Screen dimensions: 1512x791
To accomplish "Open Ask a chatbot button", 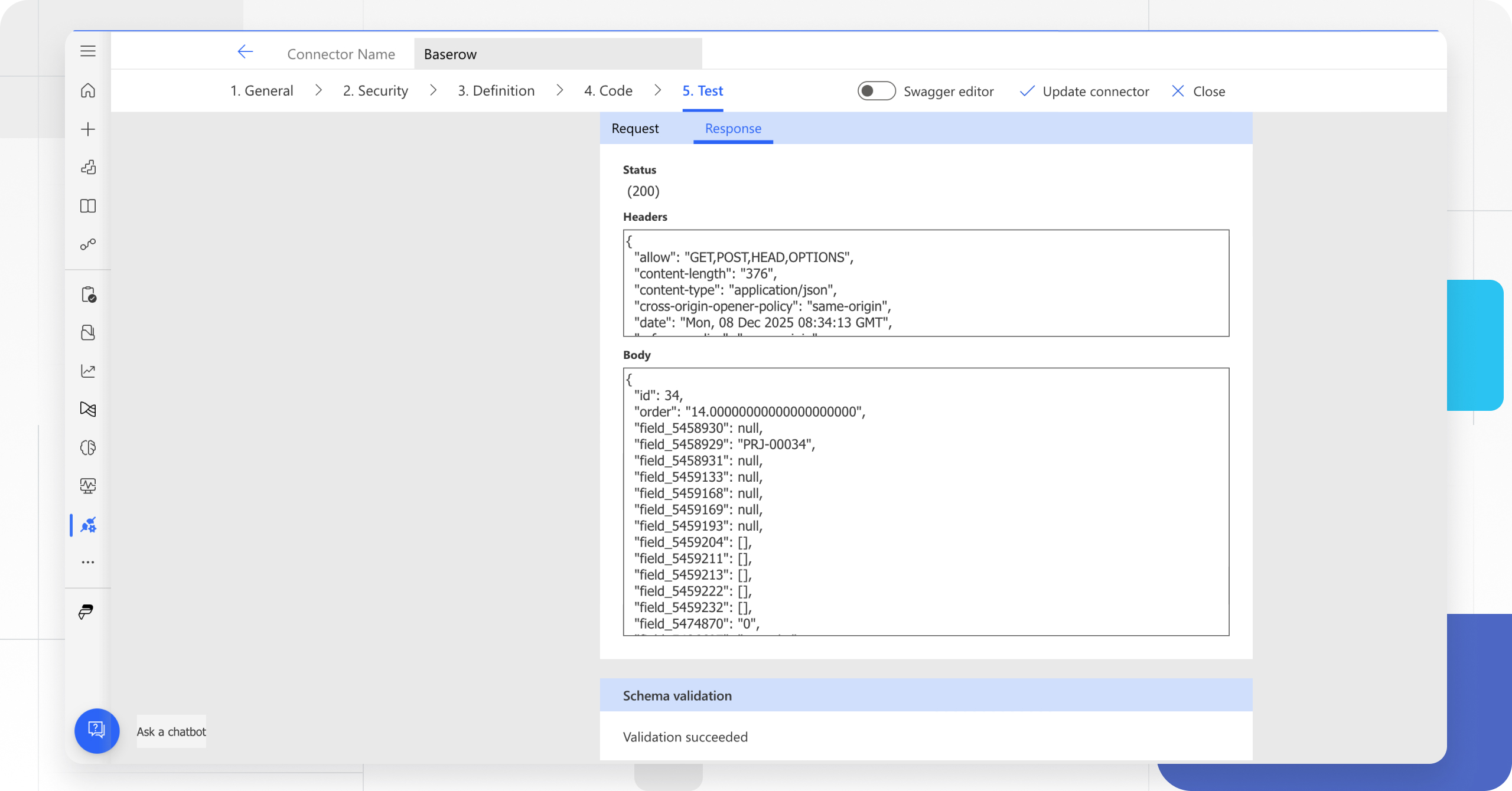I will [x=97, y=731].
